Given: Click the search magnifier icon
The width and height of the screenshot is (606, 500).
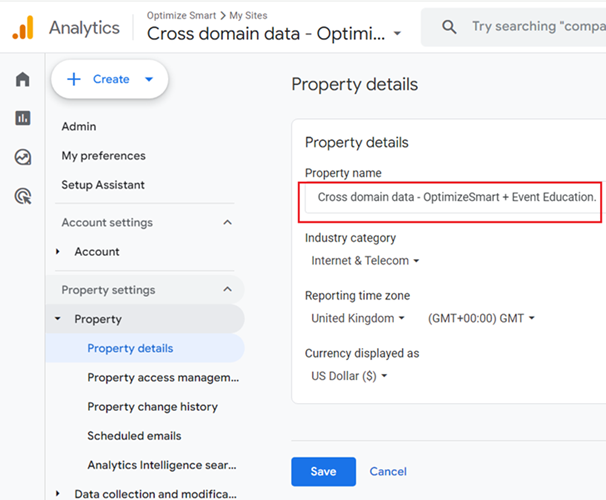Looking at the screenshot, I should [449, 27].
